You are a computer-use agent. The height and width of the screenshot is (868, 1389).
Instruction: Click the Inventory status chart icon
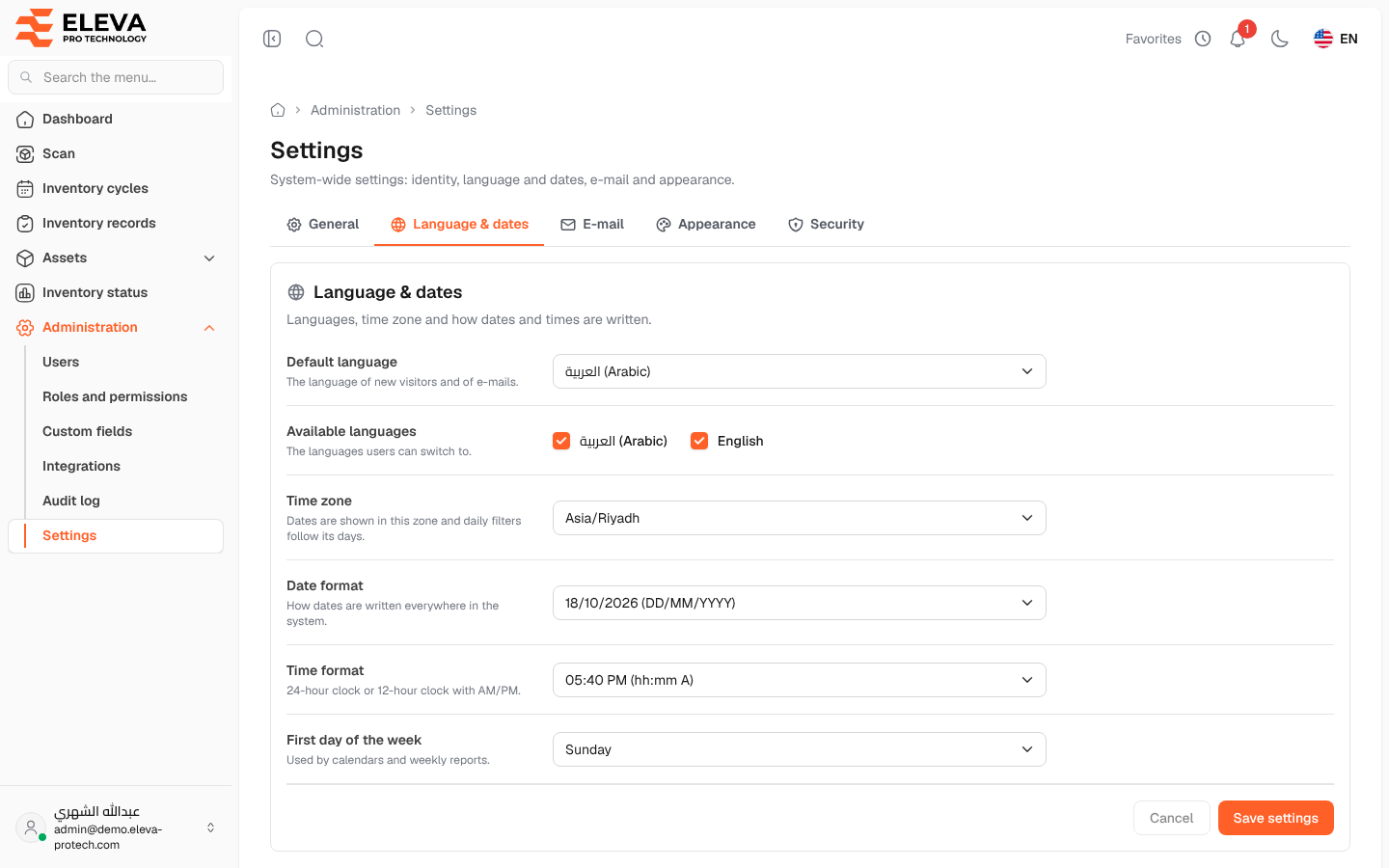(x=25, y=293)
